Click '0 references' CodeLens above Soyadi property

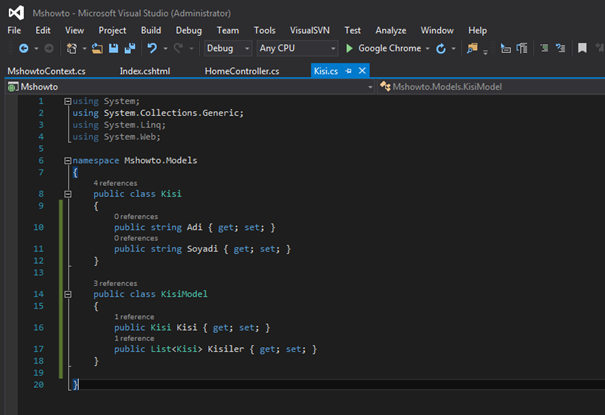click(x=136, y=238)
